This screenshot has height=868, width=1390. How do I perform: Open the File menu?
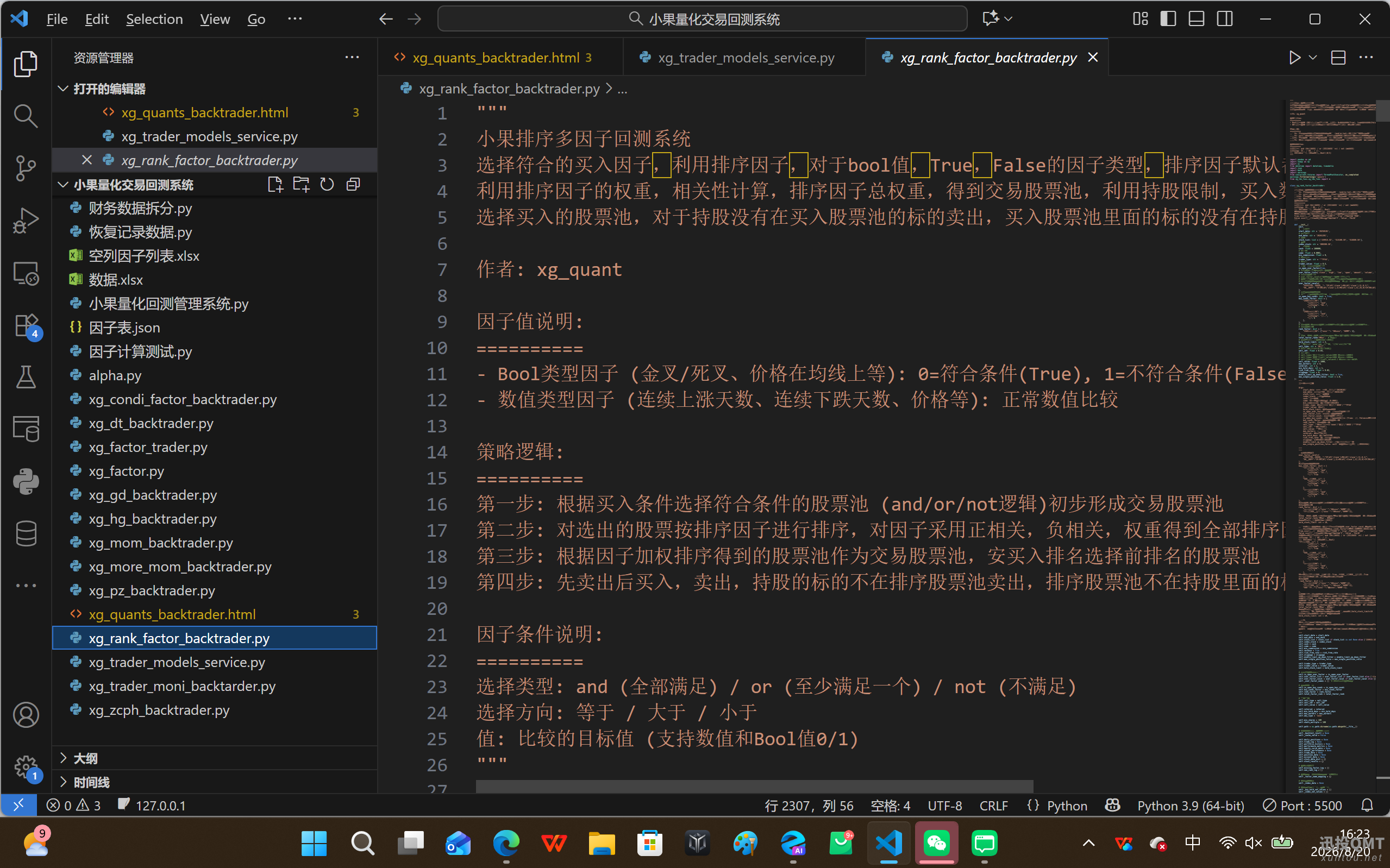pyautogui.click(x=57, y=19)
